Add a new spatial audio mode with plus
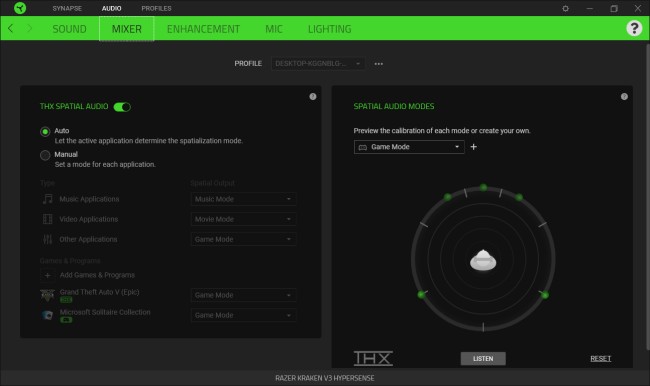Viewport: 650px width, 386px height. (x=473, y=147)
